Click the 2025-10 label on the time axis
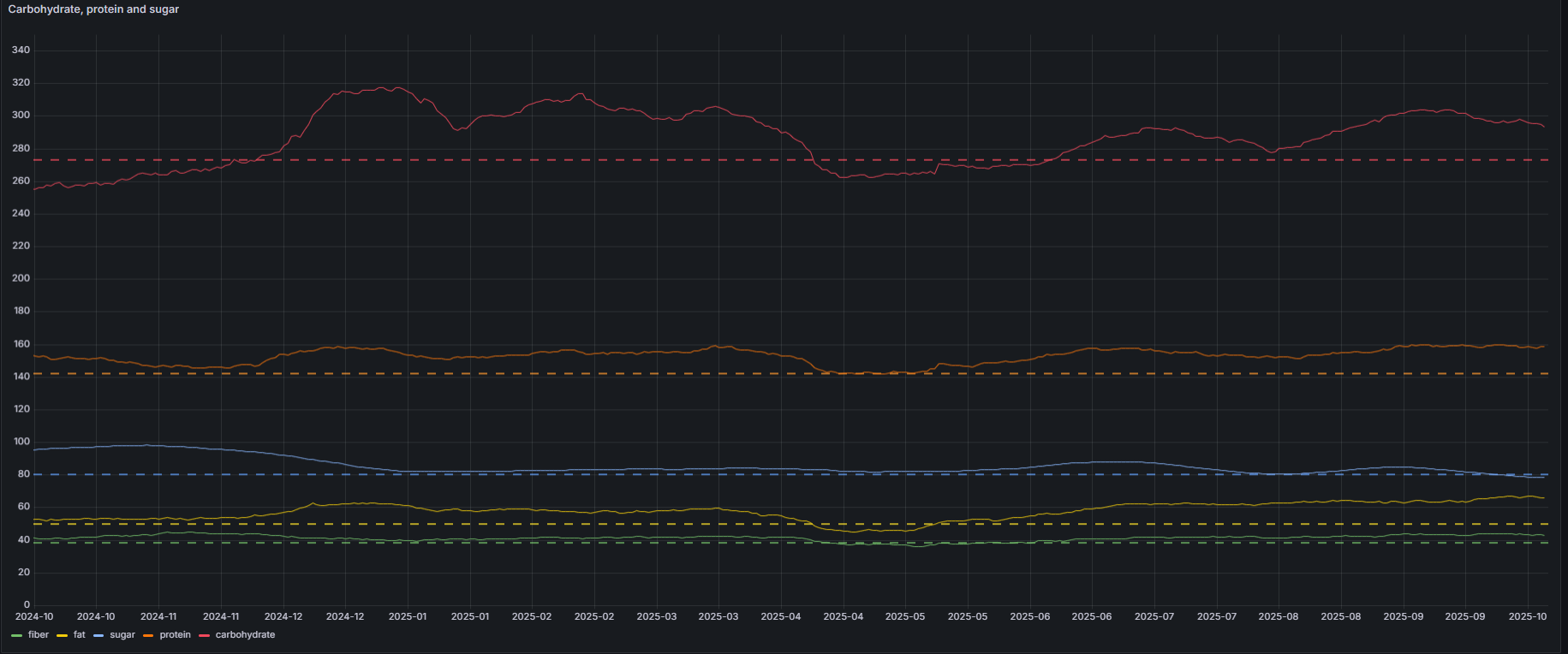Image resolution: width=1568 pixels, height=654 pixels. [x=1527, y=616]
